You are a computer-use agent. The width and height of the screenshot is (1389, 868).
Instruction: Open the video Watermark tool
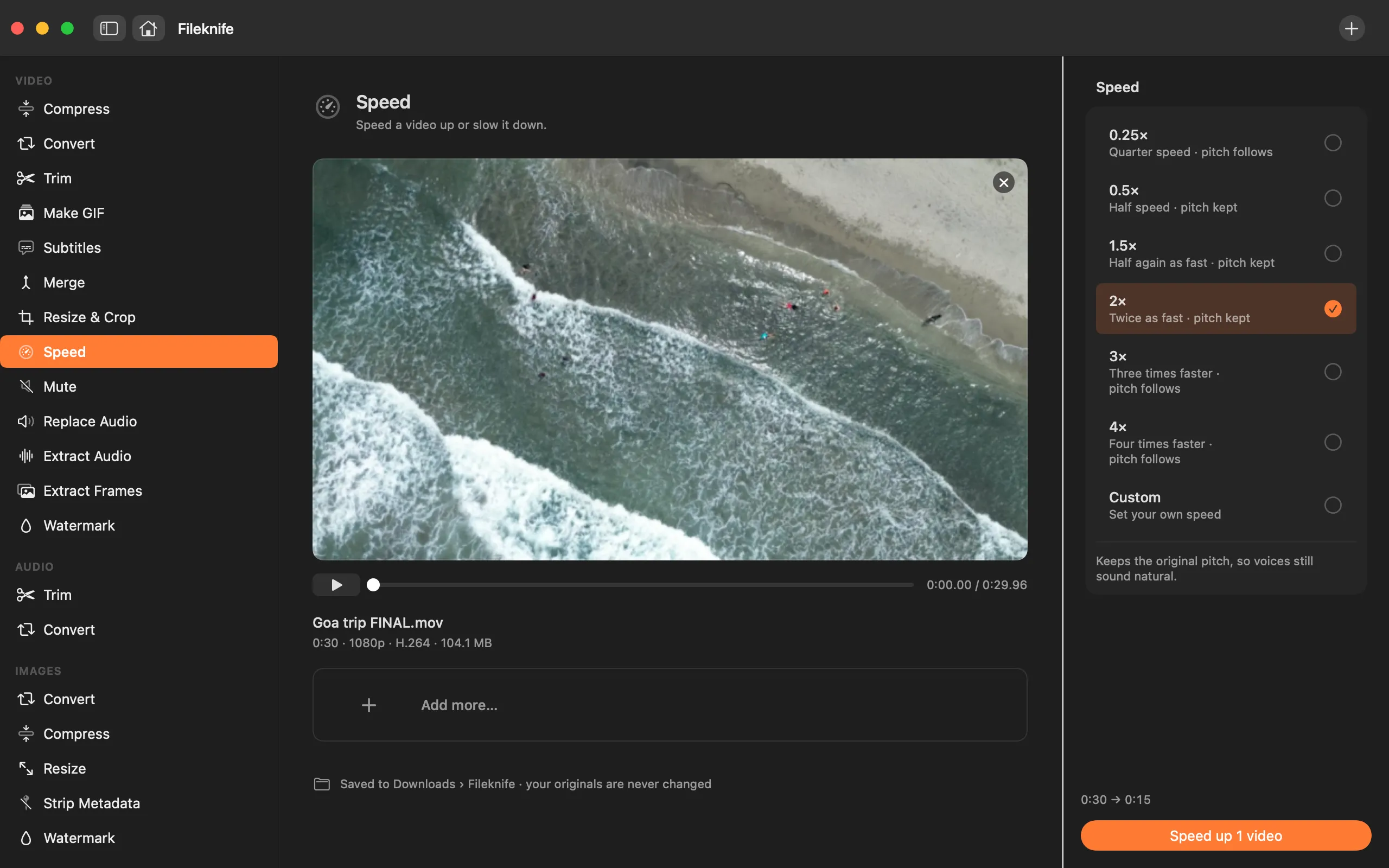(x=139, y=525)
